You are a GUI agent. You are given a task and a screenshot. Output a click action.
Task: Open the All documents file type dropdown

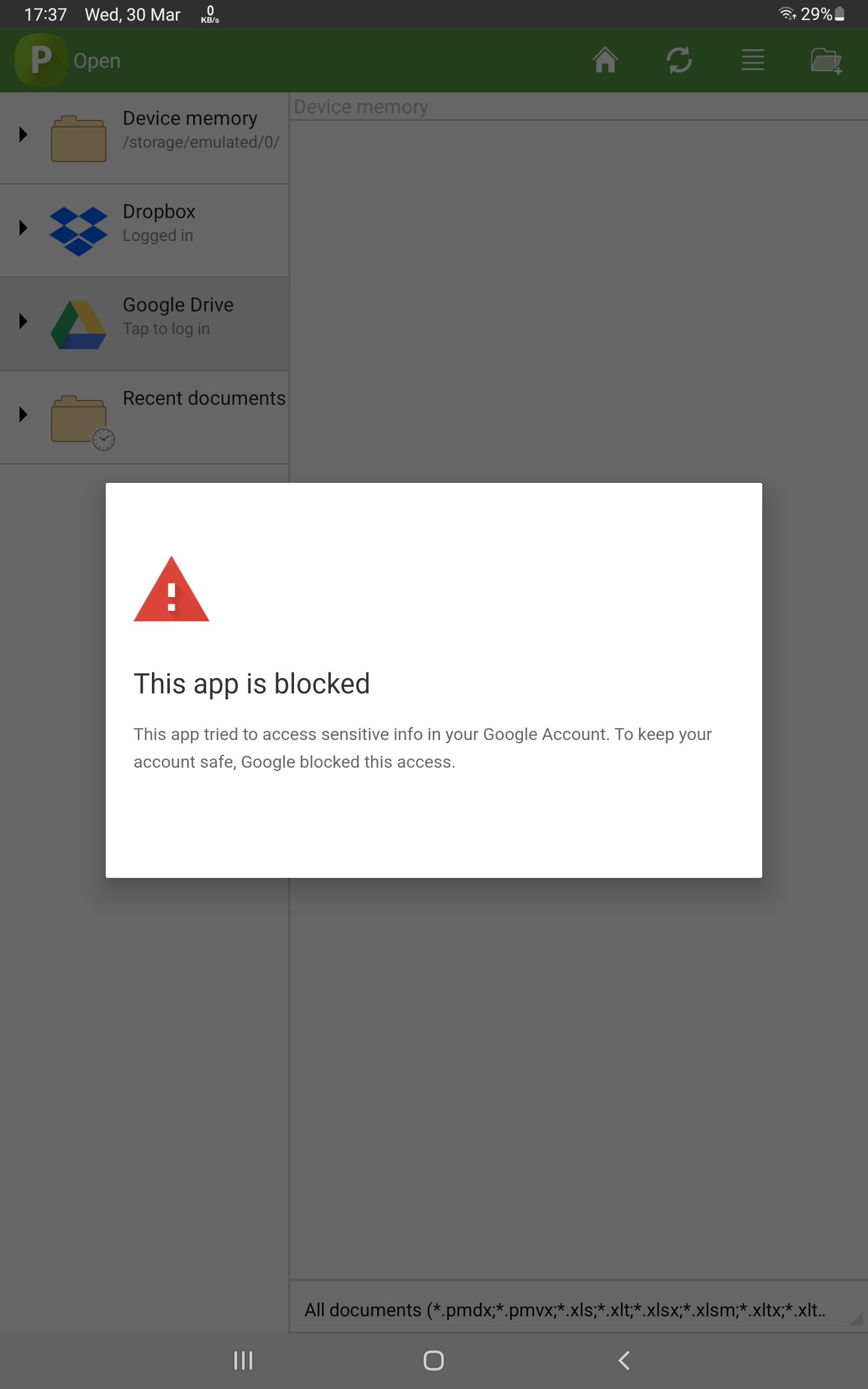(574, 1310)
